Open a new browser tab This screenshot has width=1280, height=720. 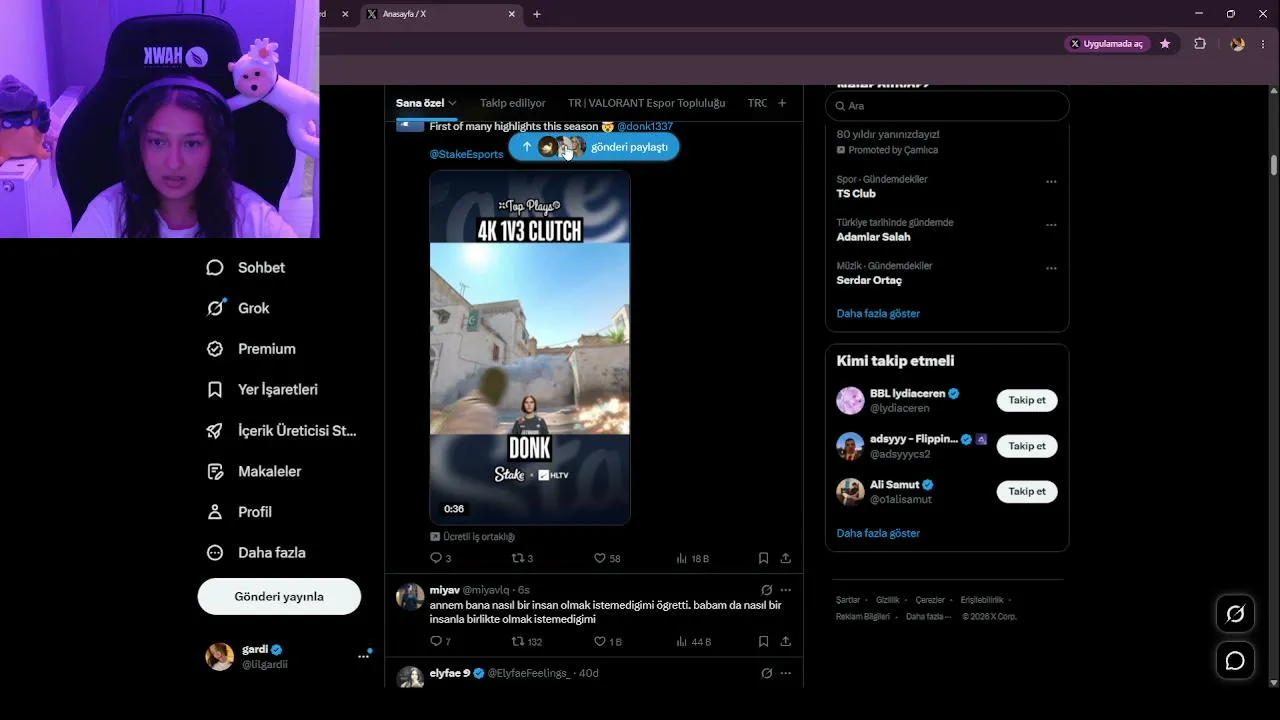coord(537,14)
